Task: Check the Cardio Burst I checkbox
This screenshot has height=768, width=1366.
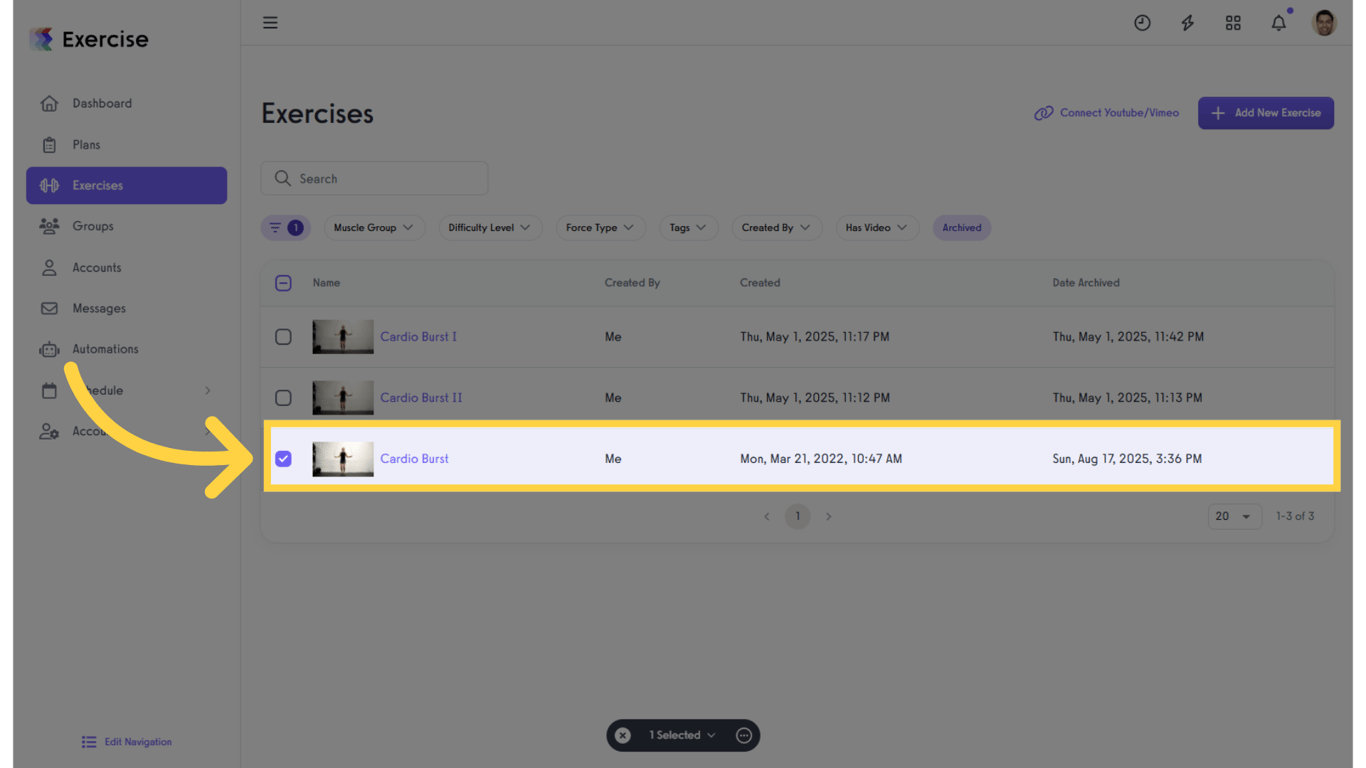Action: pyautogui.click(x=283, y=337)
